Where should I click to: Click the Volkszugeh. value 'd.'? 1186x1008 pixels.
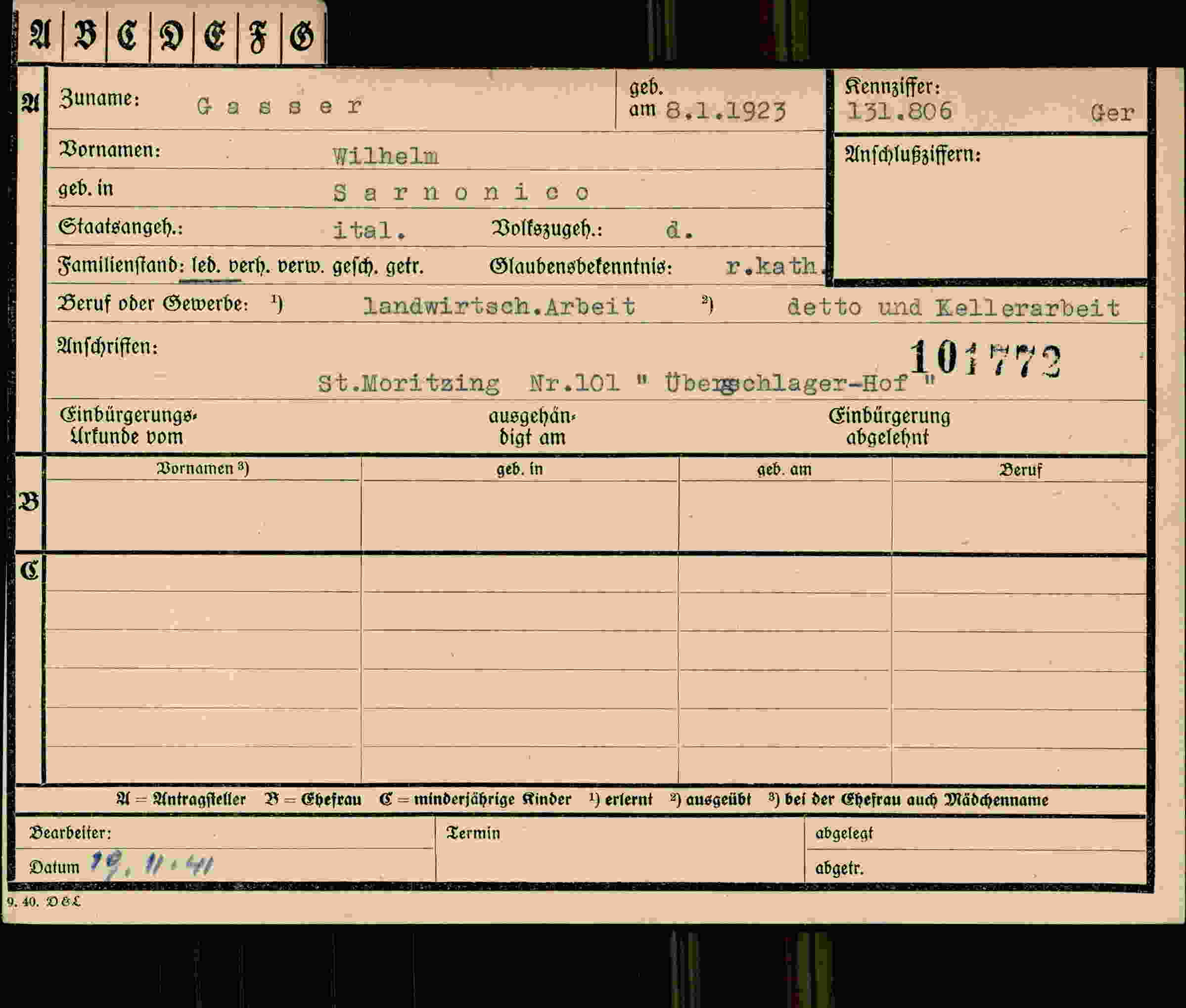(x=680, y=230)
